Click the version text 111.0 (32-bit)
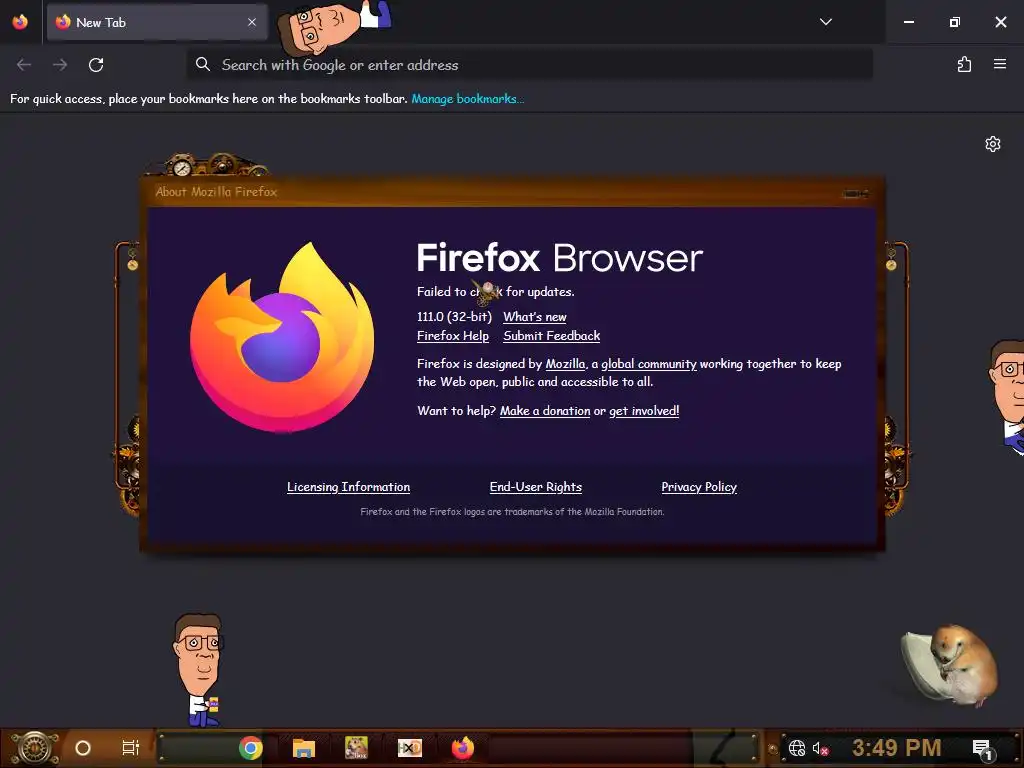This screenshot has height=768, width=1024. pos(454,317)
